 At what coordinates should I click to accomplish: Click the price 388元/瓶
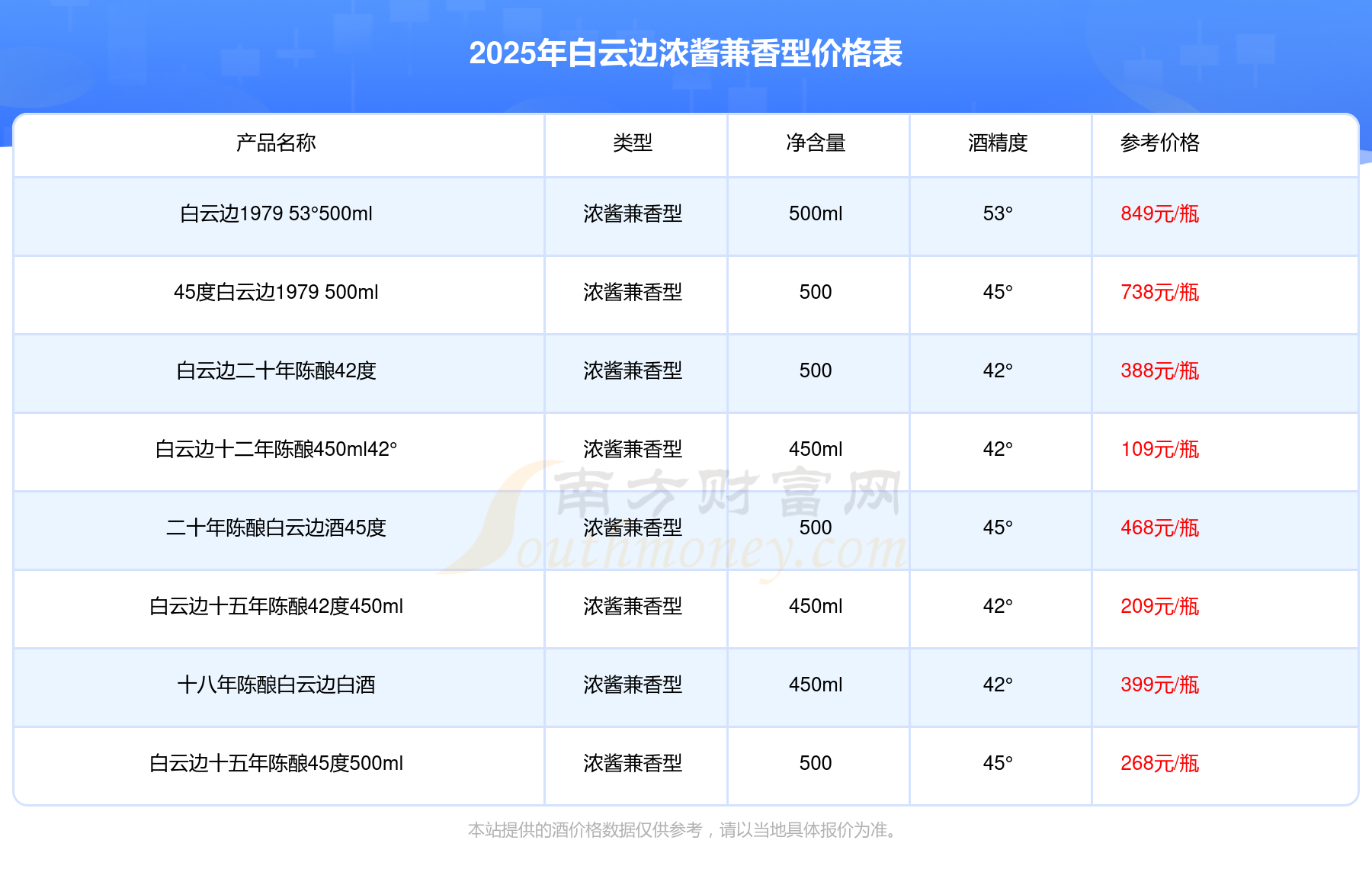(1160, 370)
